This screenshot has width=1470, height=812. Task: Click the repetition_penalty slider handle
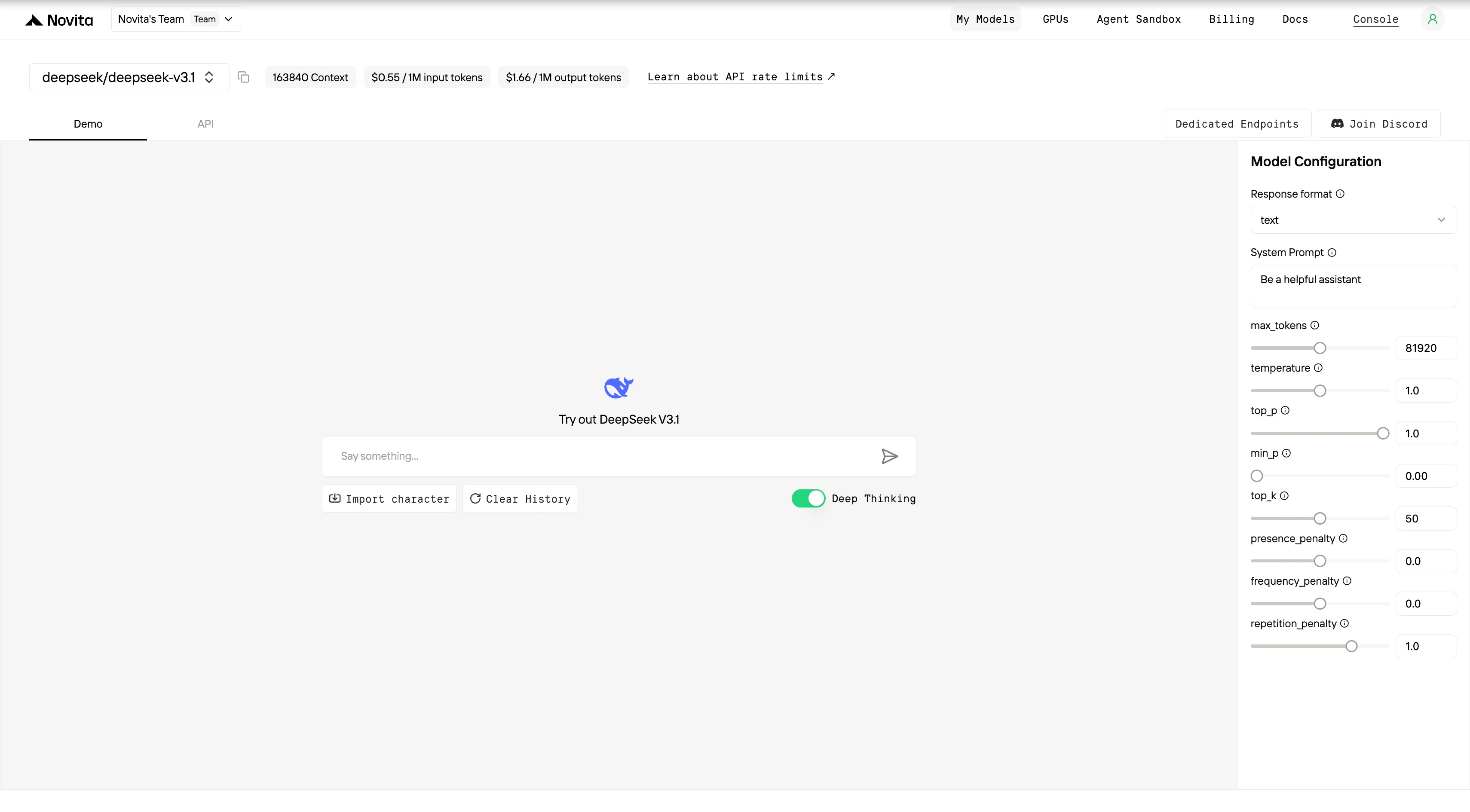[1351, 646]
